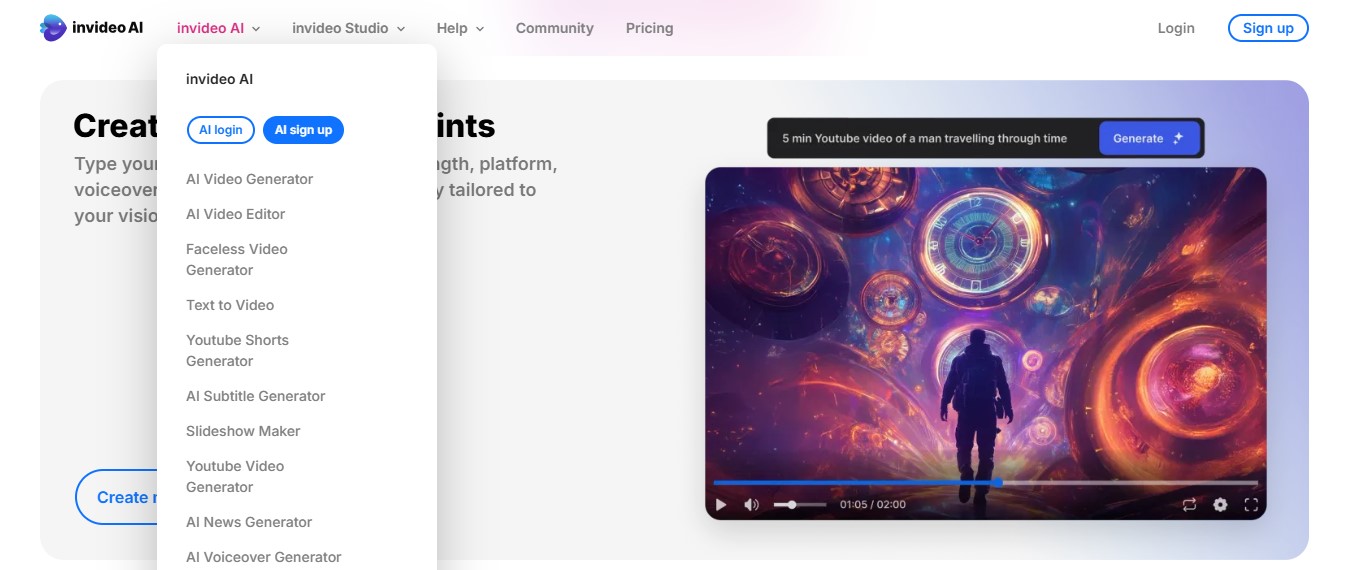
Task: Open the Pricing page
Action: coord(649,28)
